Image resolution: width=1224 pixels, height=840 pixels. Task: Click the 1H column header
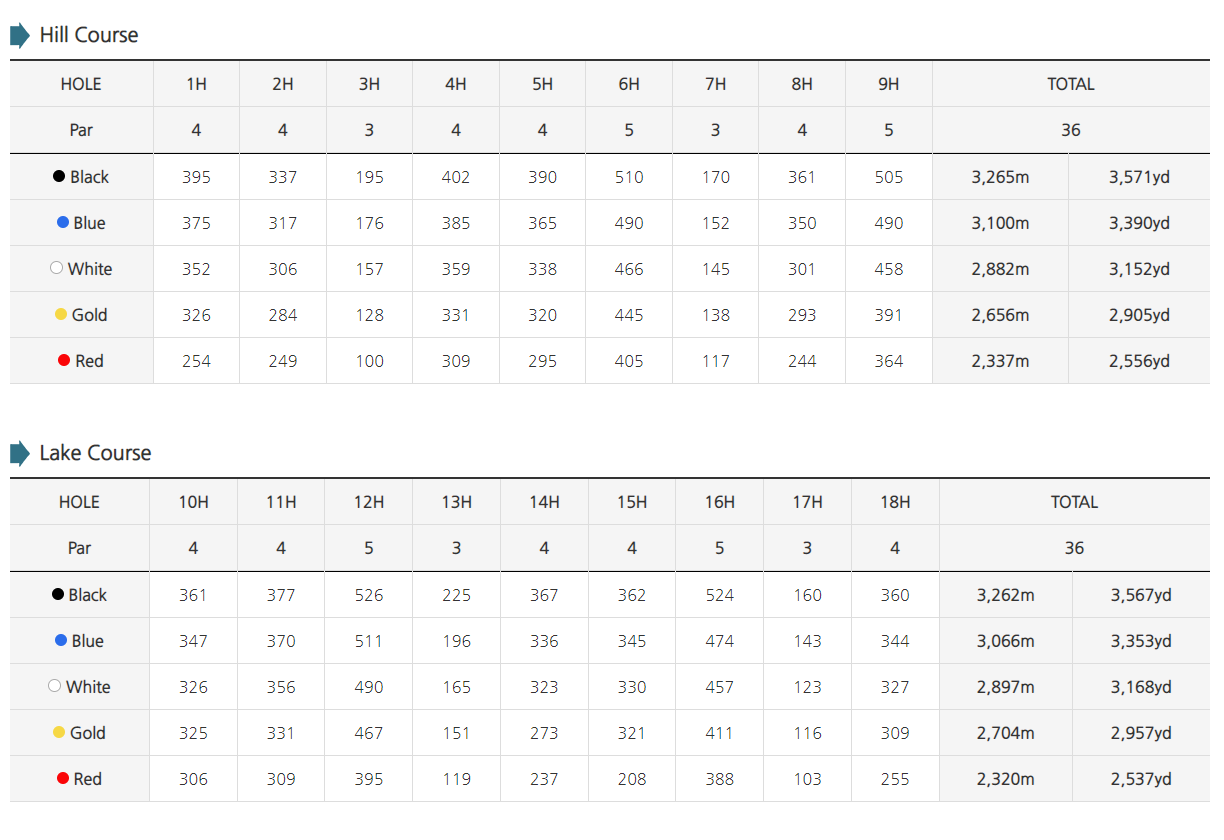(196, 84)
